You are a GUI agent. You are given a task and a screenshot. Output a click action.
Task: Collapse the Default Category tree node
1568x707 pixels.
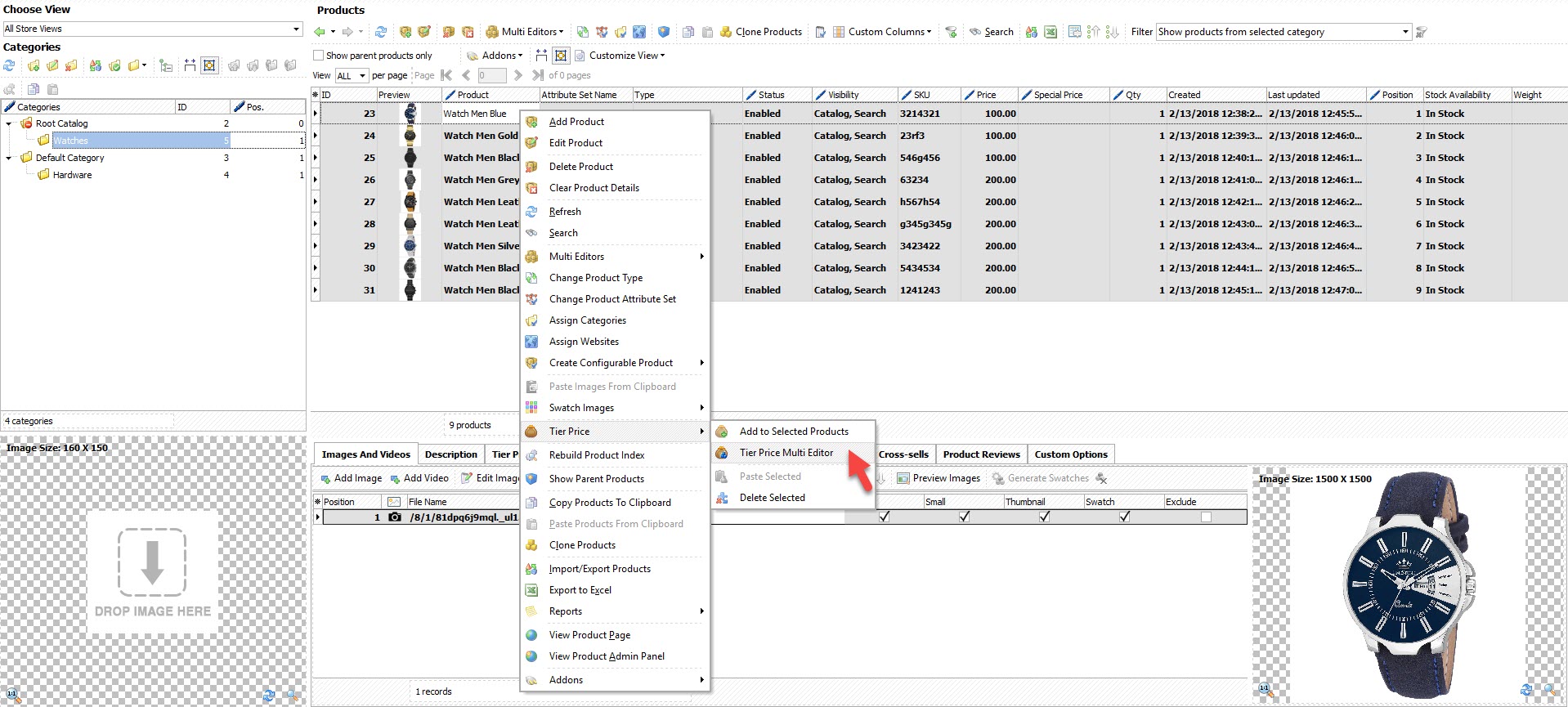[9, 158]
